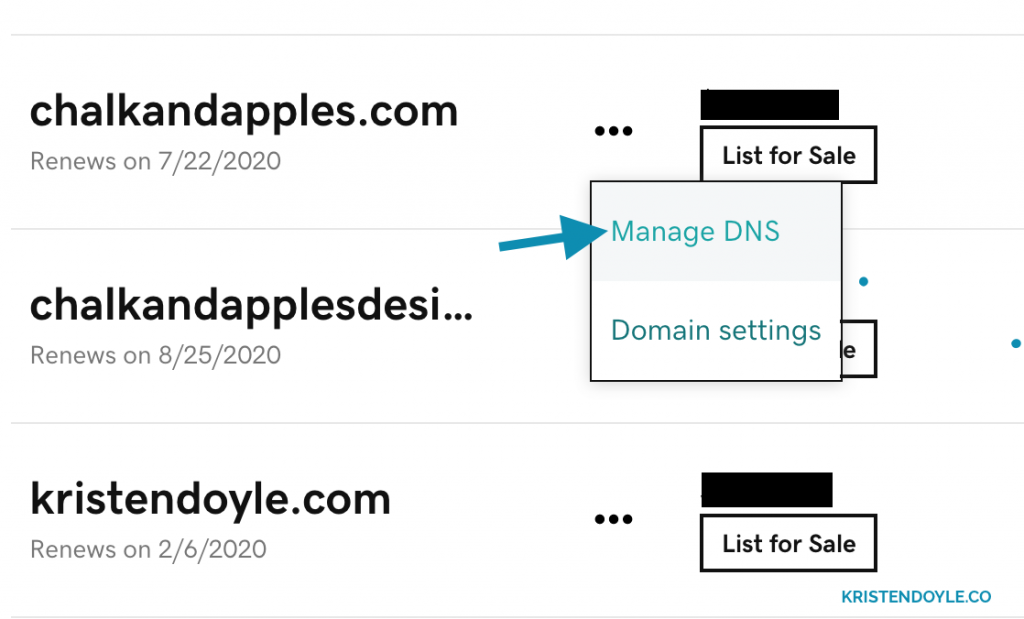Select Manage DNS from the popup menu

point(695,231)
